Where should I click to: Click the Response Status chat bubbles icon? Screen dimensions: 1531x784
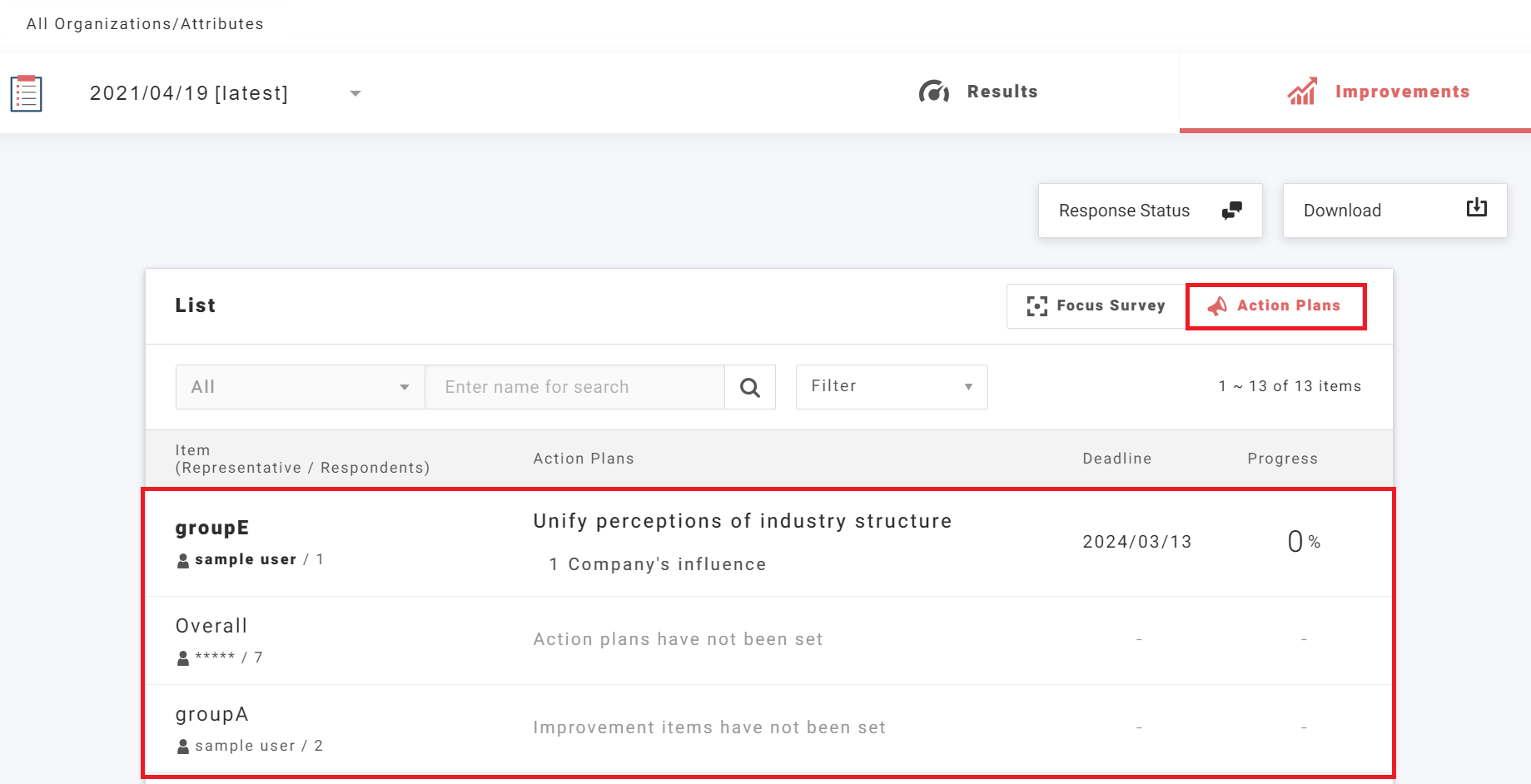[x=1231, y=211]
